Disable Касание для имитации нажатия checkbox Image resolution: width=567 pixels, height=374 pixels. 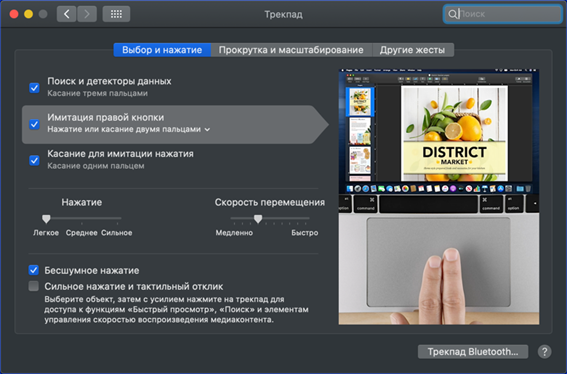(x=34, y=160)
